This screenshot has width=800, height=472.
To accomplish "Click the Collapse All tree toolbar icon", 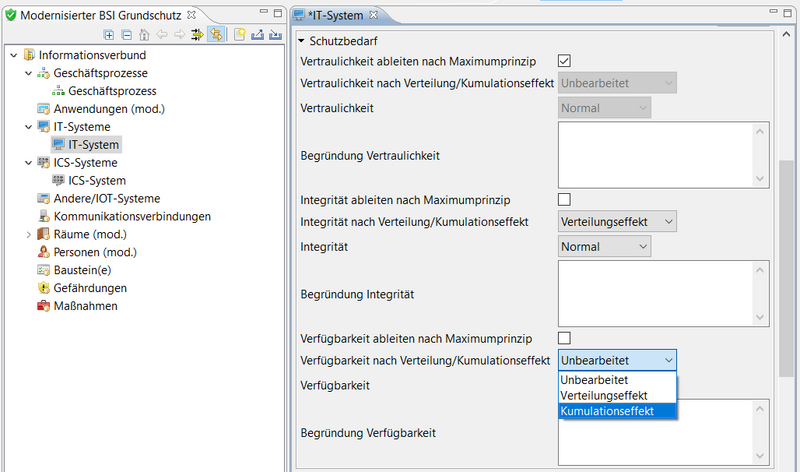I will coord(127,35).
